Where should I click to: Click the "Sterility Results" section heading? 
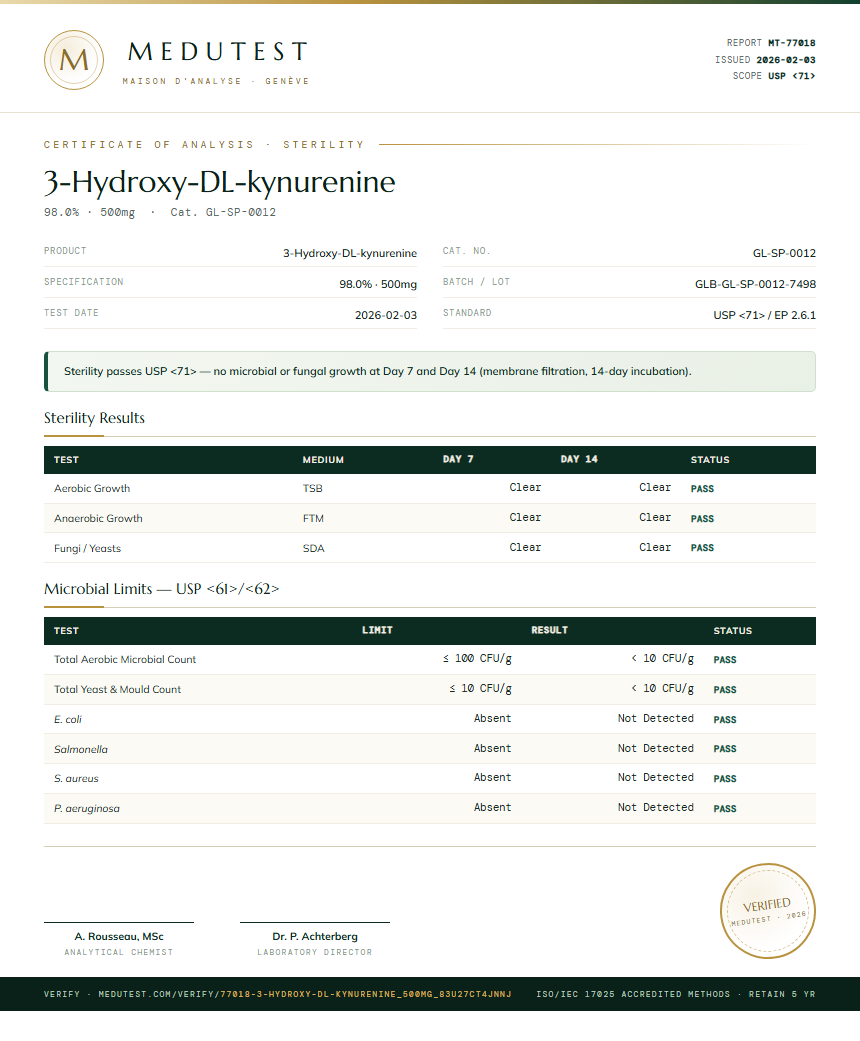pyautogui.click(x=94, y=418)
